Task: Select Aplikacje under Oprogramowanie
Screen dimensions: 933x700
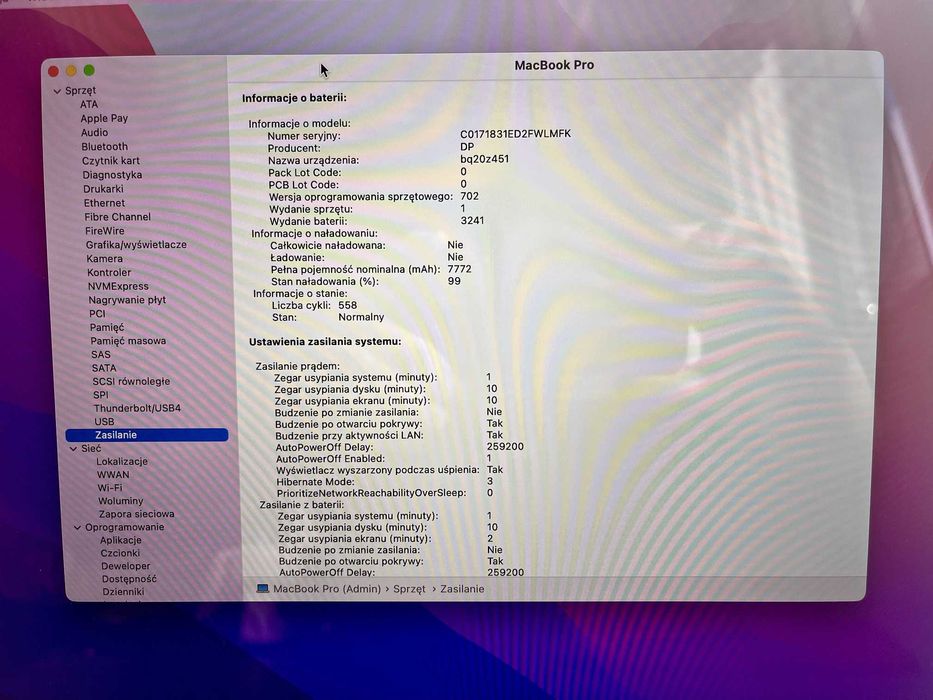Action: tap(121, 540)
